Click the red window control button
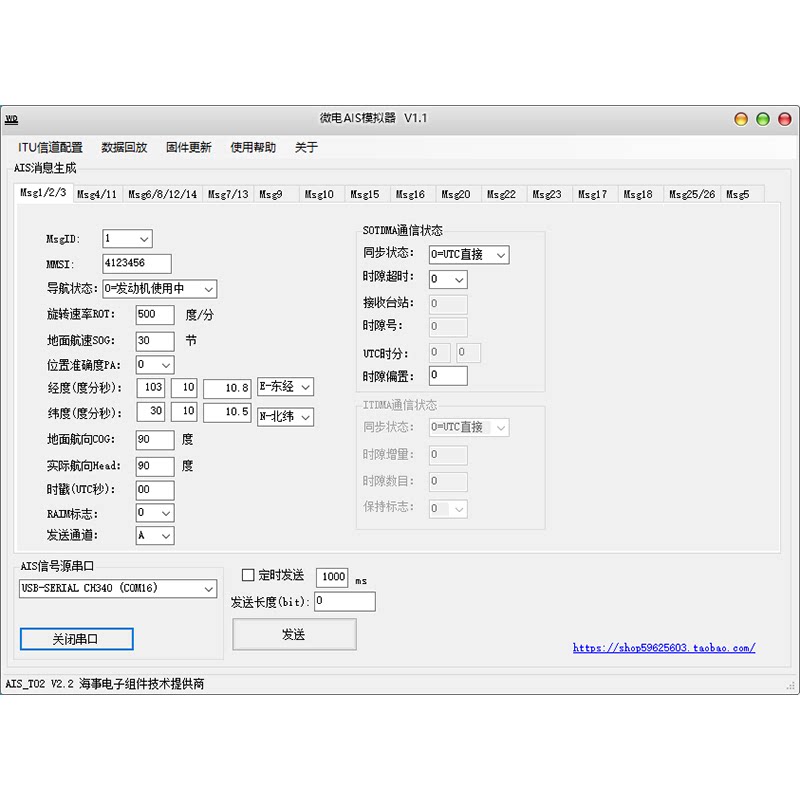 (x=741, y=119)
